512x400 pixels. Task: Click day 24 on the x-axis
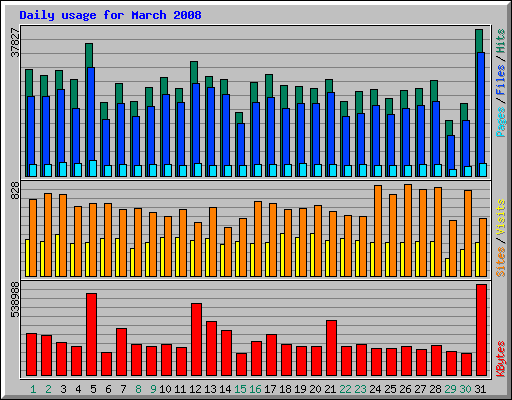pos(375,389)
